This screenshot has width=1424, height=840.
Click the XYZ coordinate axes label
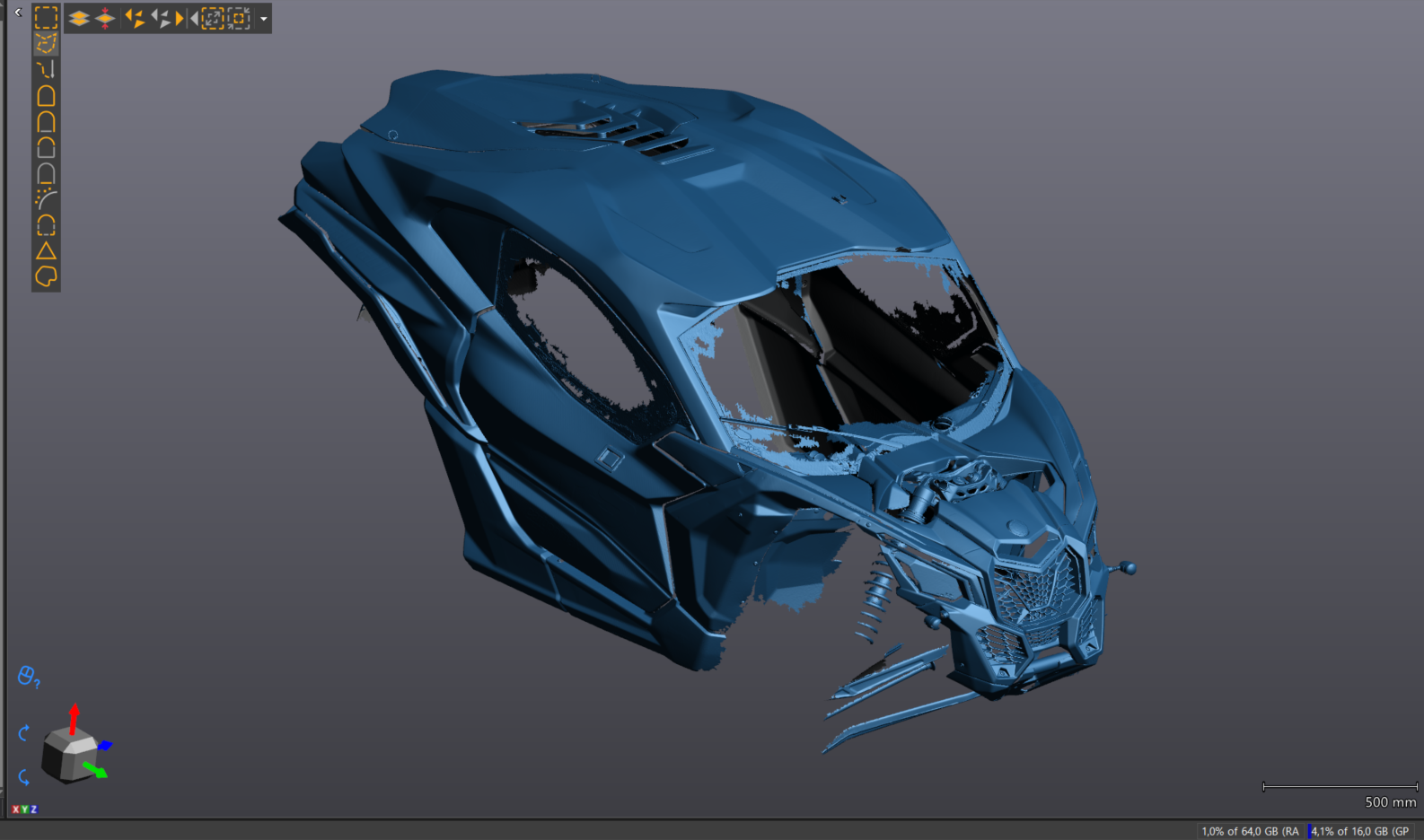(x=24, y=809)
